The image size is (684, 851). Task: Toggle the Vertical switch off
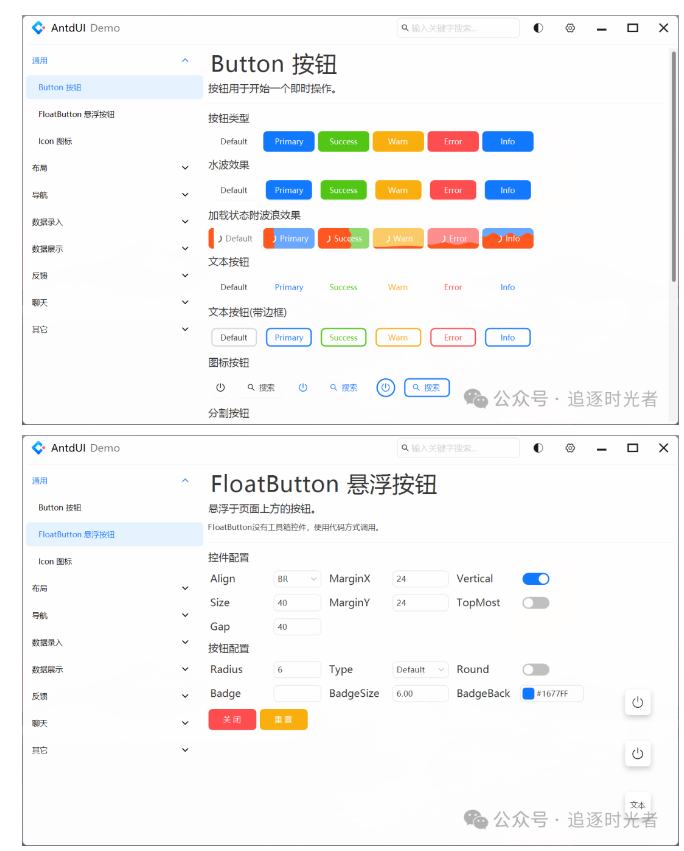(x=536, y=579)
